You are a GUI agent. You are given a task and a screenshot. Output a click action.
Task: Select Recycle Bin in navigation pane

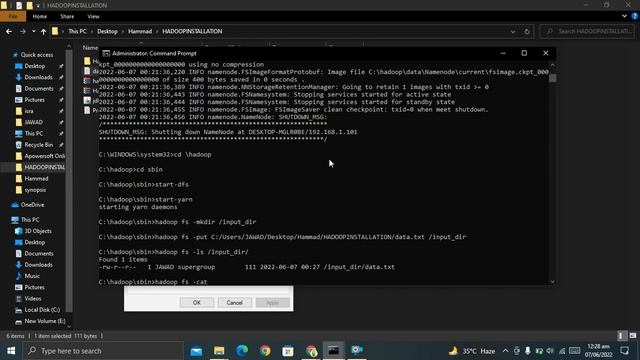[x=38, y=145]
